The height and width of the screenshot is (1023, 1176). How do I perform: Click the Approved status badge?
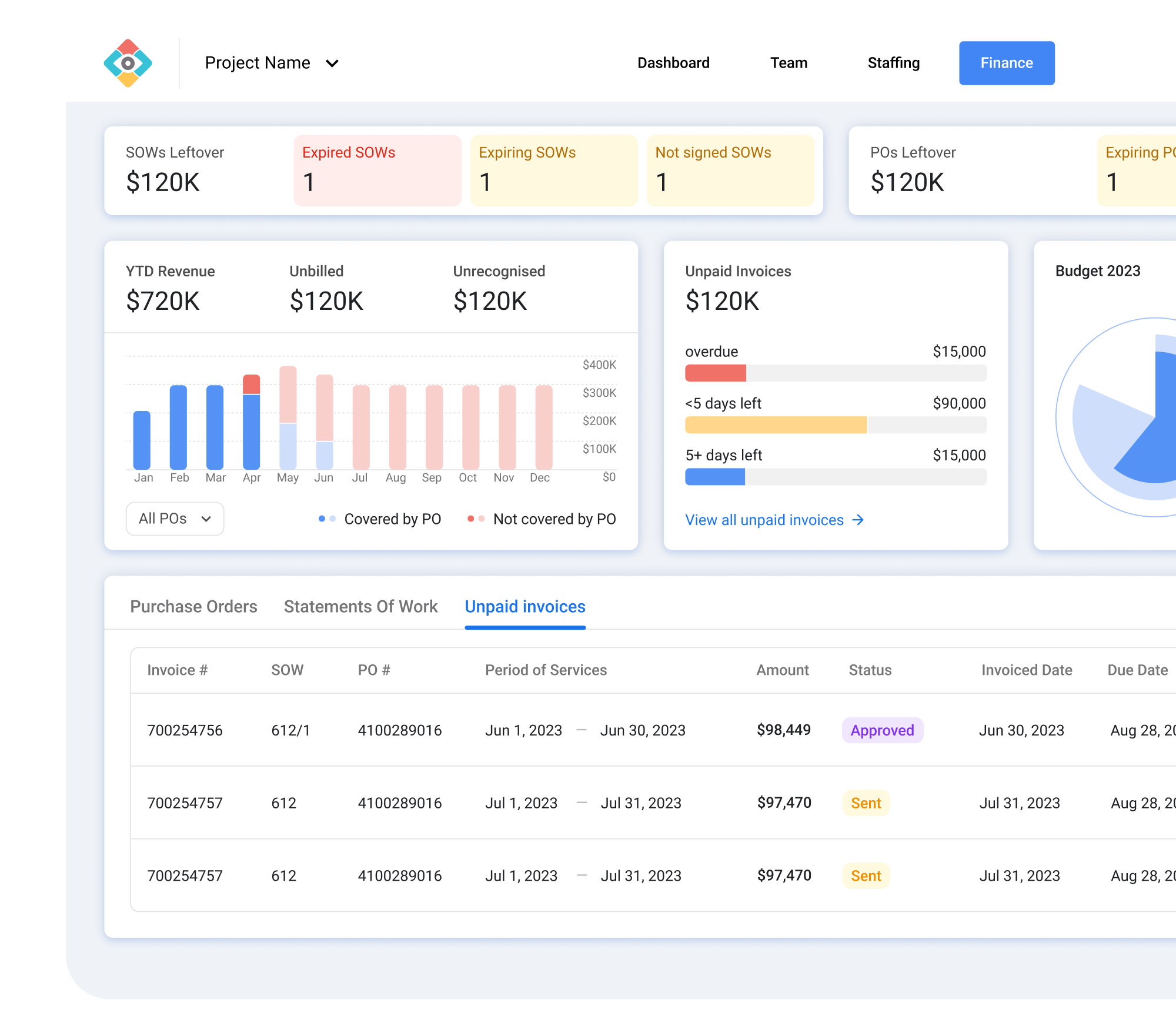tap(882, 730)
